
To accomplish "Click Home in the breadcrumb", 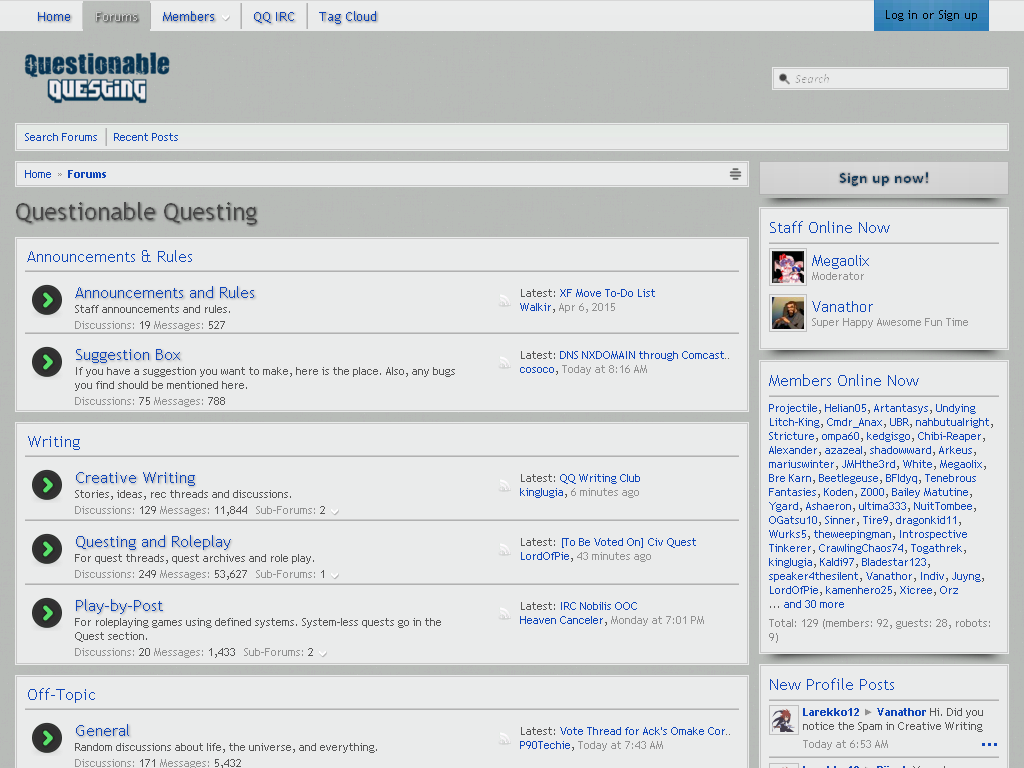I will pyautogui.click(x=38, y=174).
